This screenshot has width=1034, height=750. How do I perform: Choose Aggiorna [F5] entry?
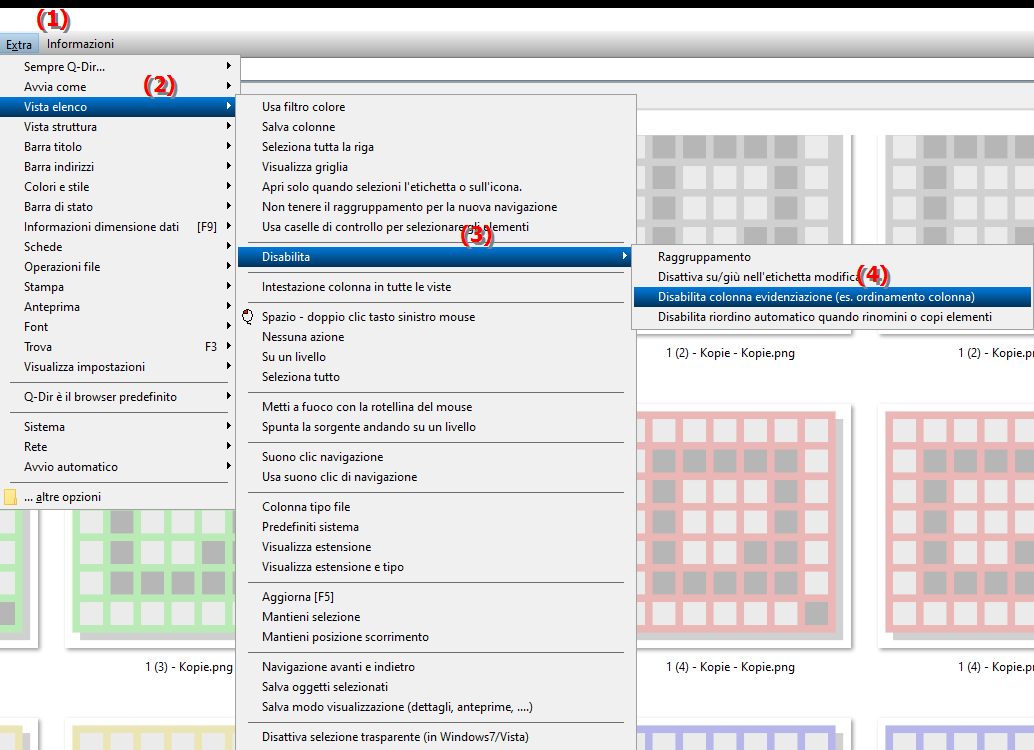pyautogui.click(x=435, y=597)
